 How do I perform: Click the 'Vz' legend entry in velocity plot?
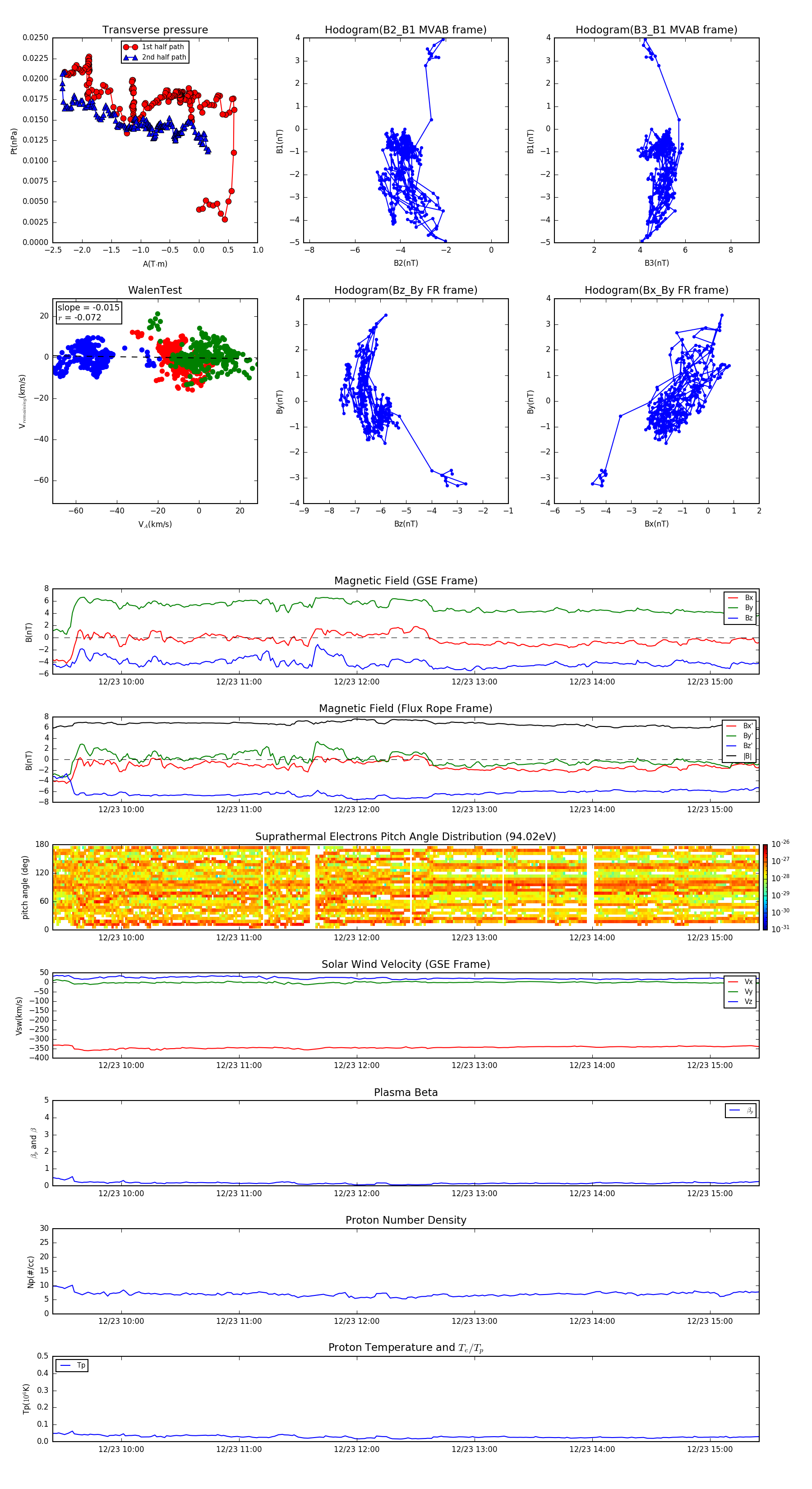(x=740, y=1002)
